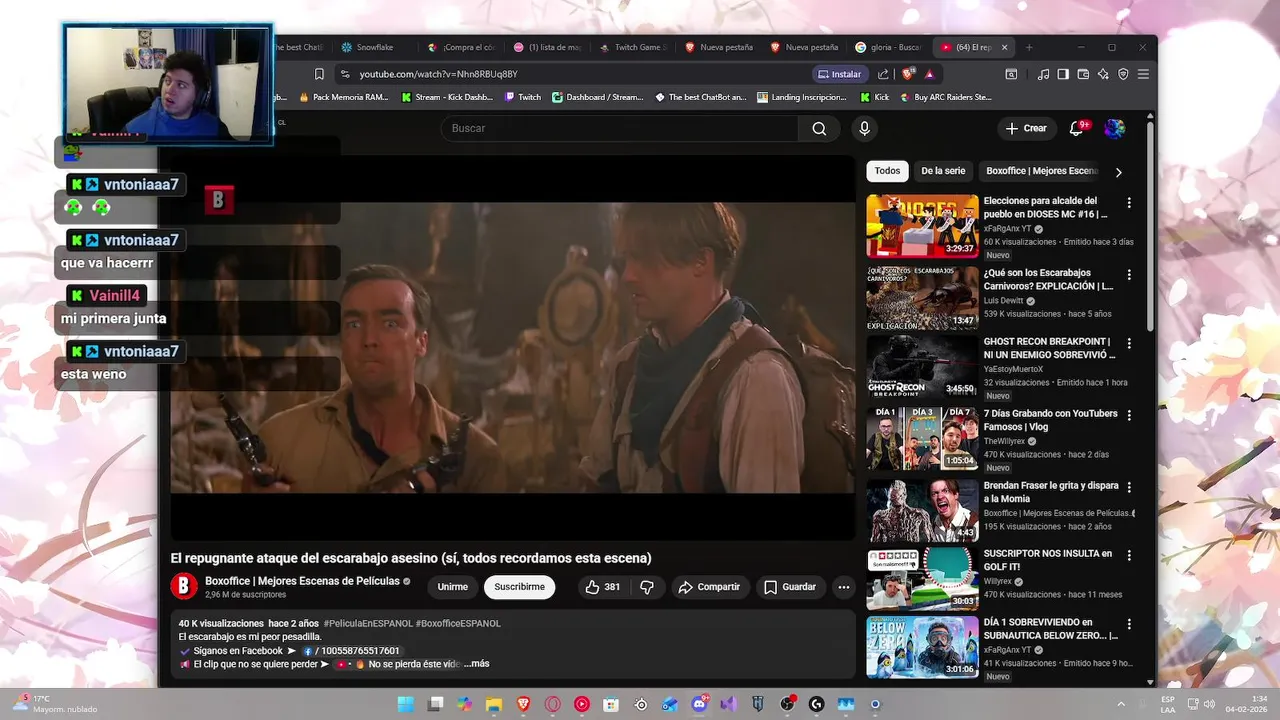Click the #BoxofficeESPANOL hashtag

[458, 623]
